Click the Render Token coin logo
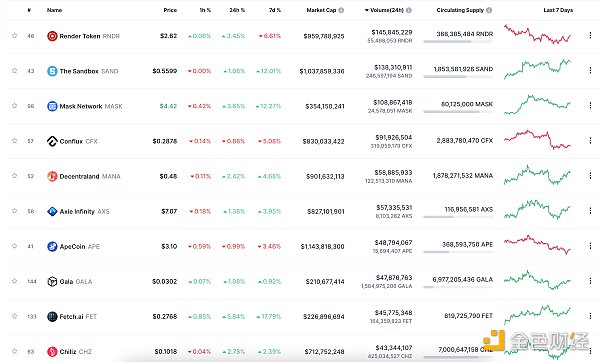The image size is (600, 362). click(x=52, y=36)
